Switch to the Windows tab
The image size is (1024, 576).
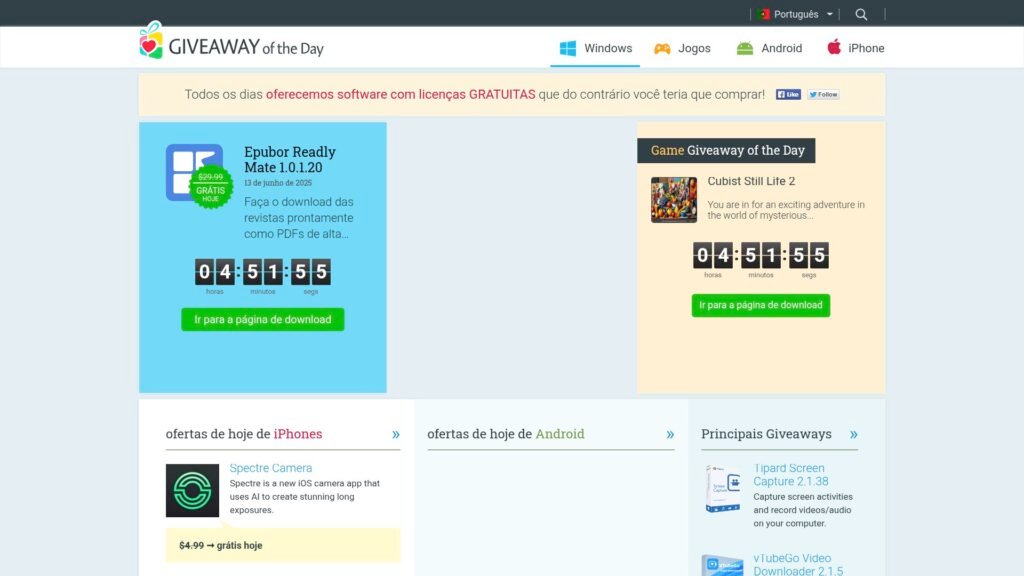(x=595, y=48)
